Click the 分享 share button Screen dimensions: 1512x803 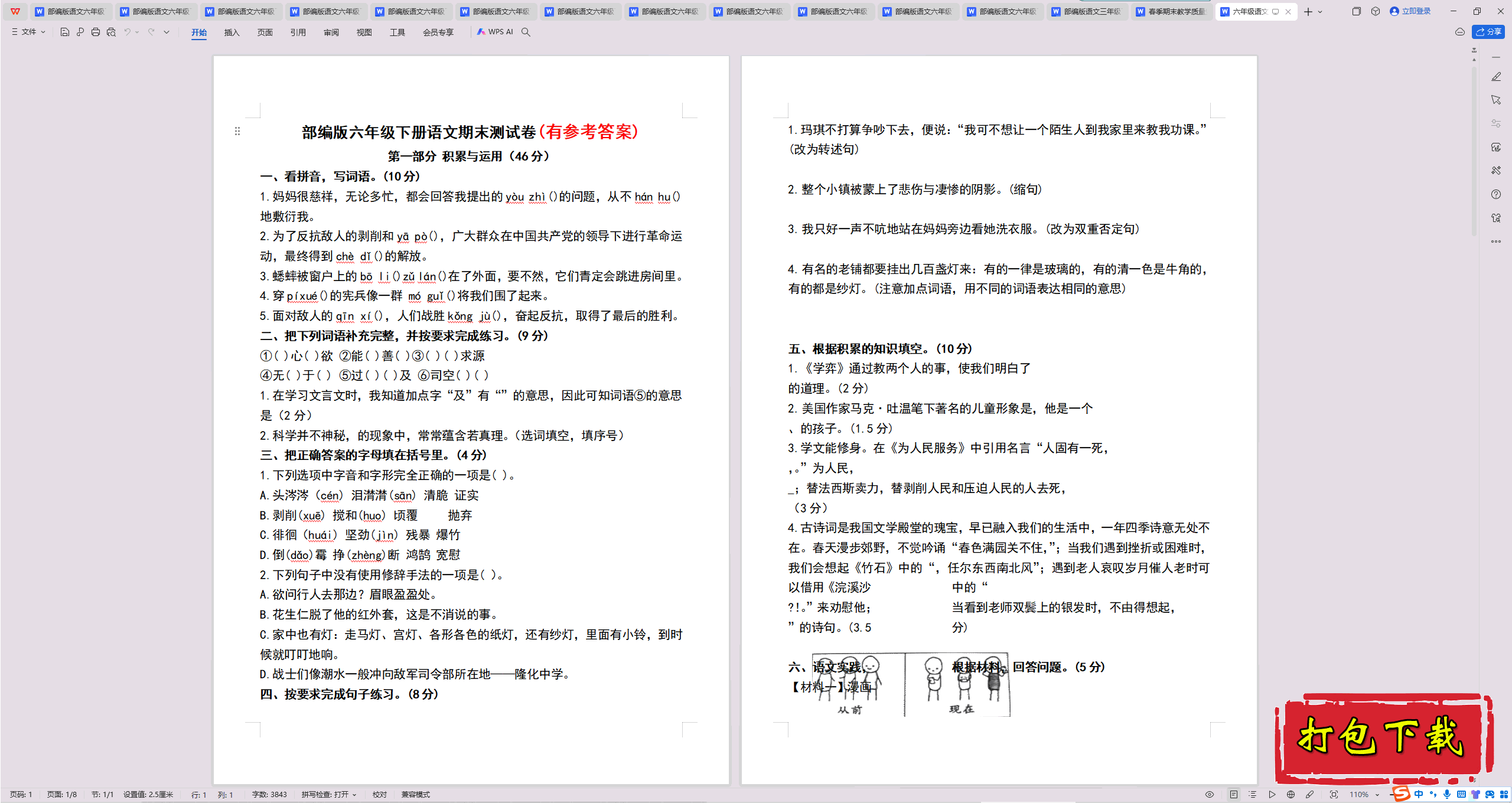(x=1488, y=32)
